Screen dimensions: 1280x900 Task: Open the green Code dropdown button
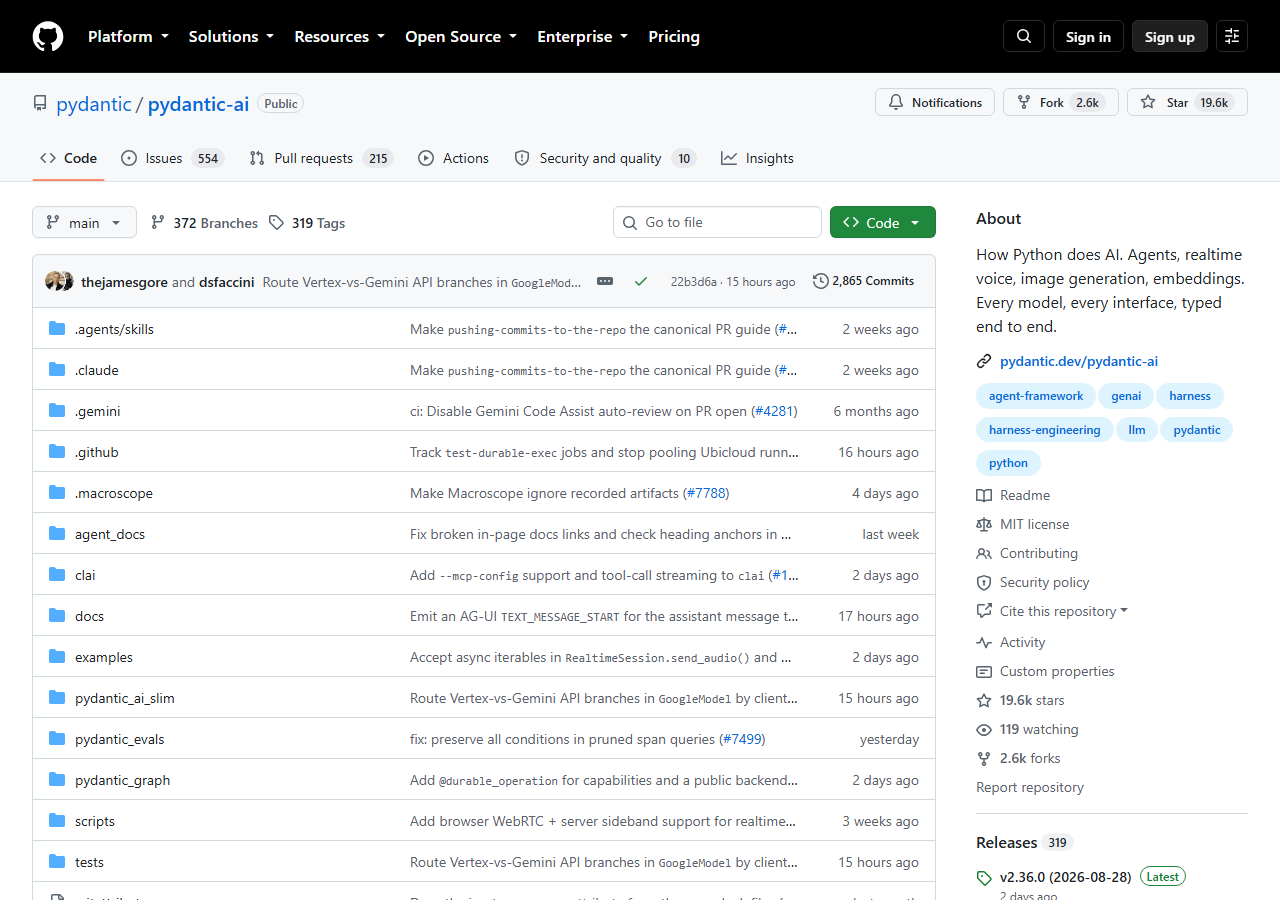883,223
